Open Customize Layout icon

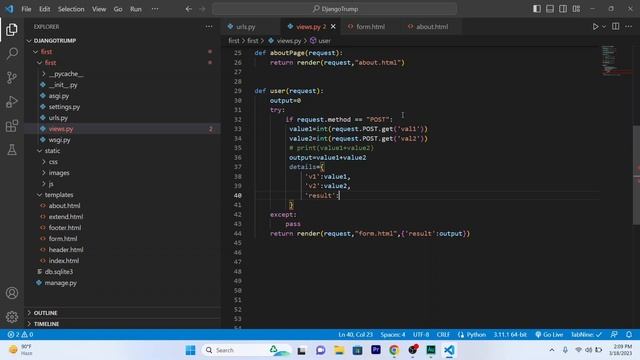coord(576,9)
